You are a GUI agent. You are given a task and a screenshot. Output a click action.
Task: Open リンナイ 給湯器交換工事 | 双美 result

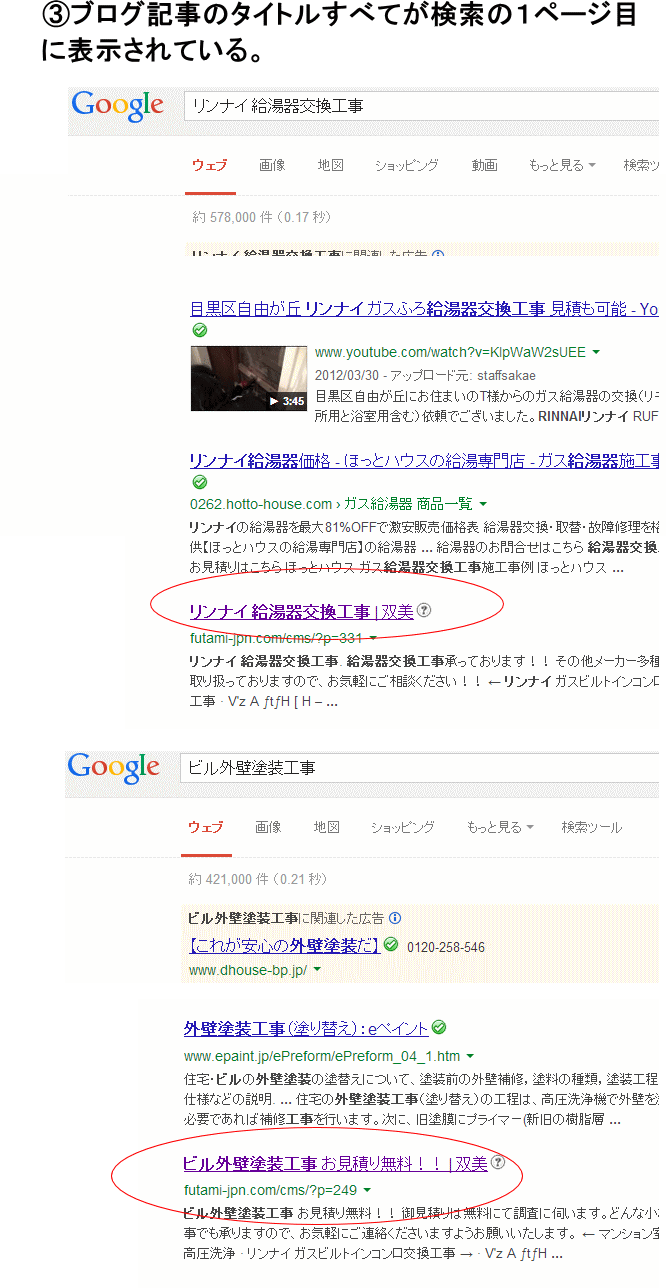click(301, 611)
